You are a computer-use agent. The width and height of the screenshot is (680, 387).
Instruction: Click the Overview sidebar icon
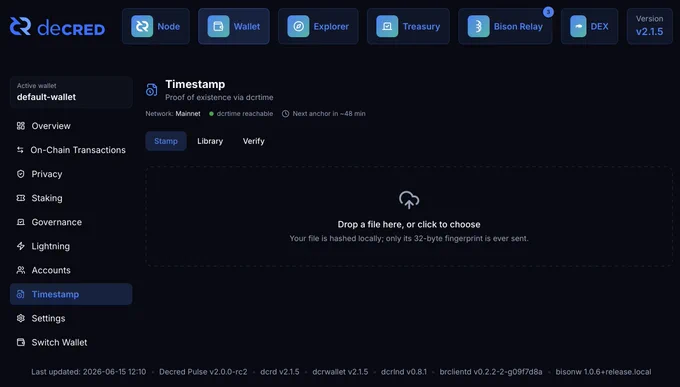coord(20,126)
